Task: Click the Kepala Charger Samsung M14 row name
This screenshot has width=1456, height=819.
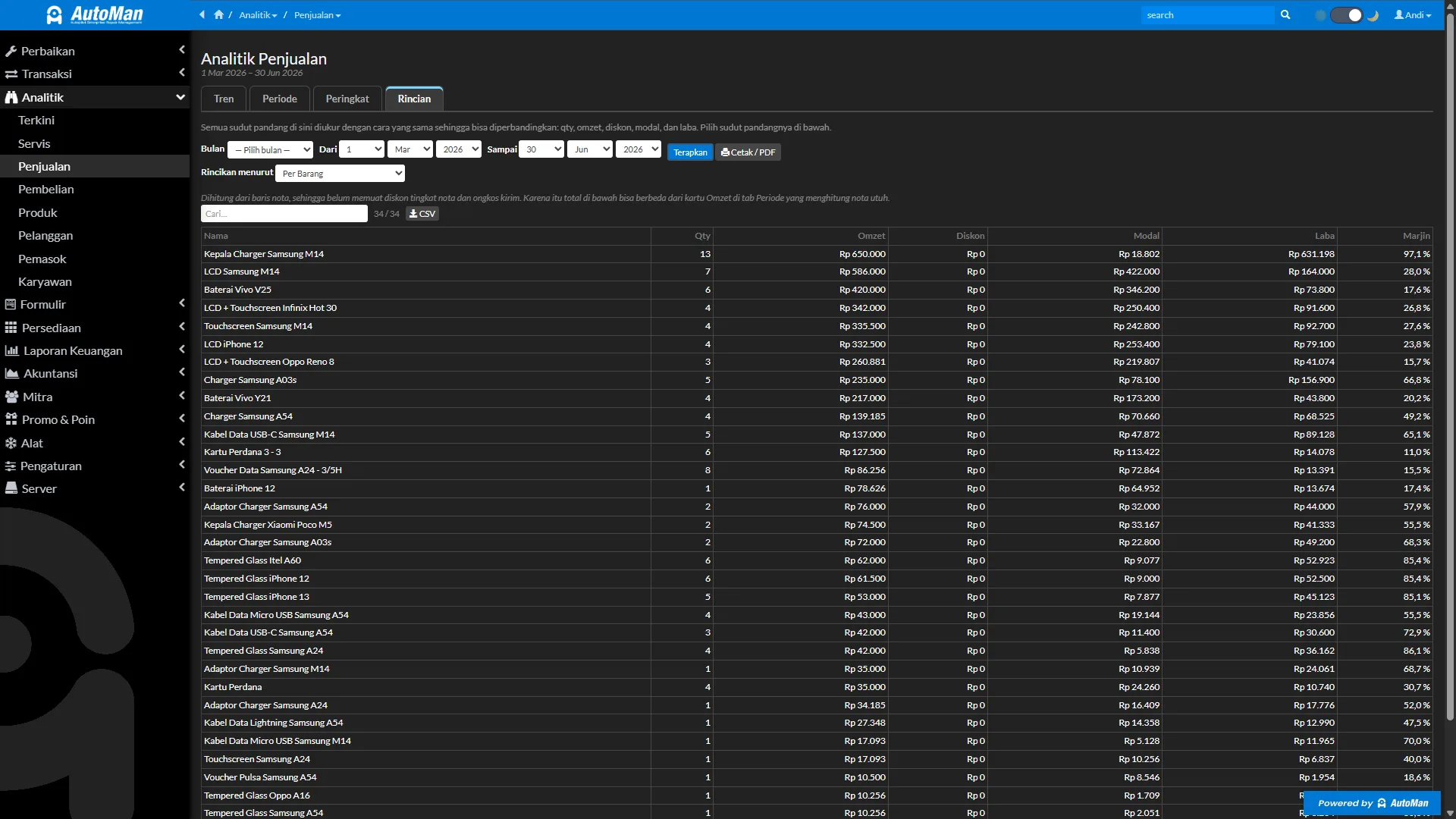Action: [x=264, y=254]
